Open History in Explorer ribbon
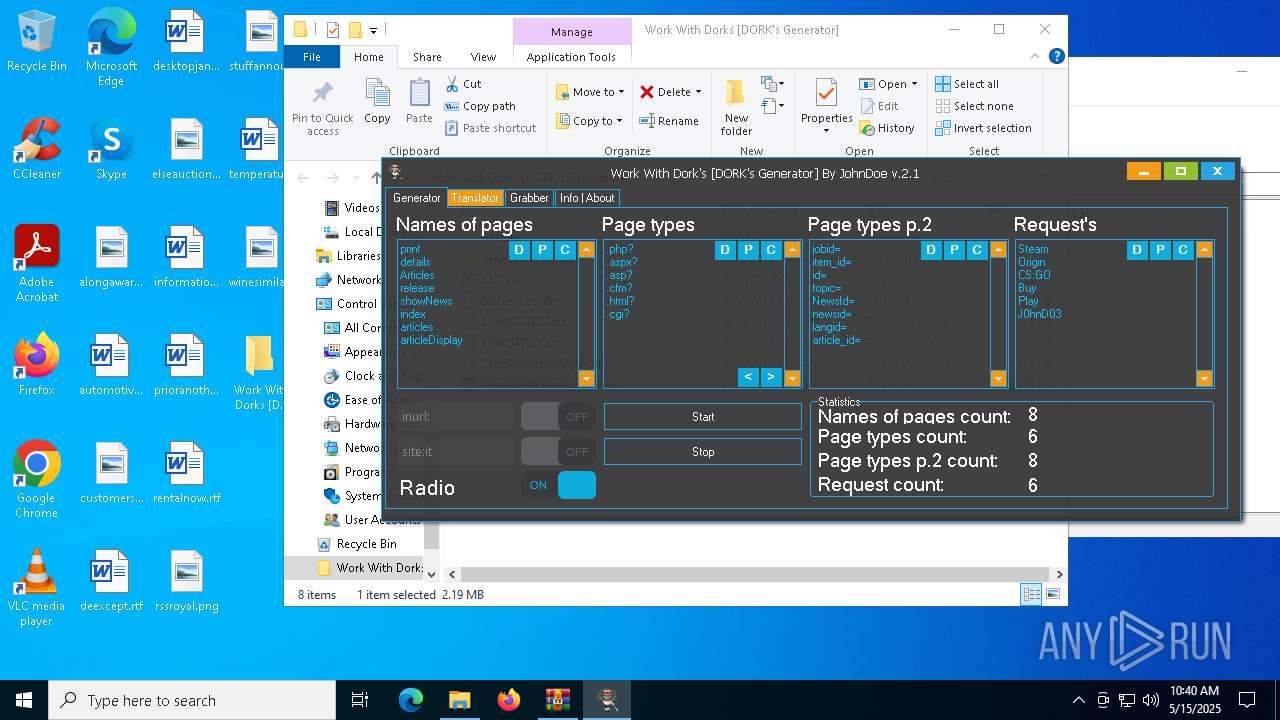Image resolution: width=1280 pixels, height=720 pixels. pyautogui.click(x=887, y=128)
